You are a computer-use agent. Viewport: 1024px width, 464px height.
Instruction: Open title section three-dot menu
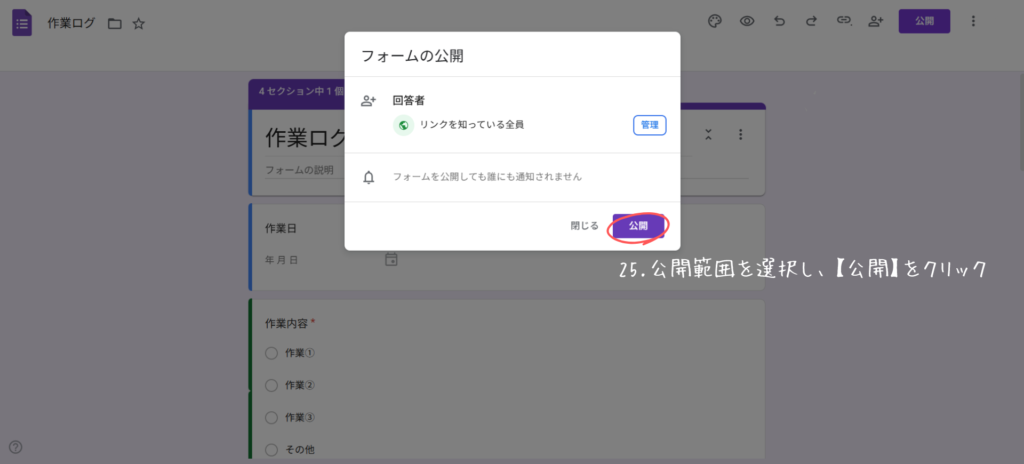click(741, 134)
